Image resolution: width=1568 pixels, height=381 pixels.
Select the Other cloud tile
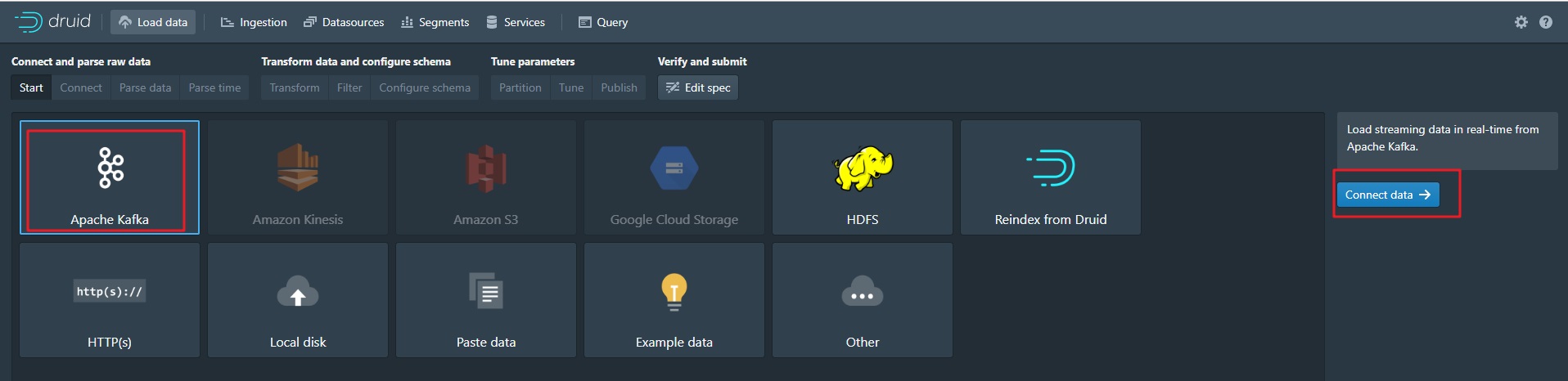pyautogui.click(x=862, y=300)
